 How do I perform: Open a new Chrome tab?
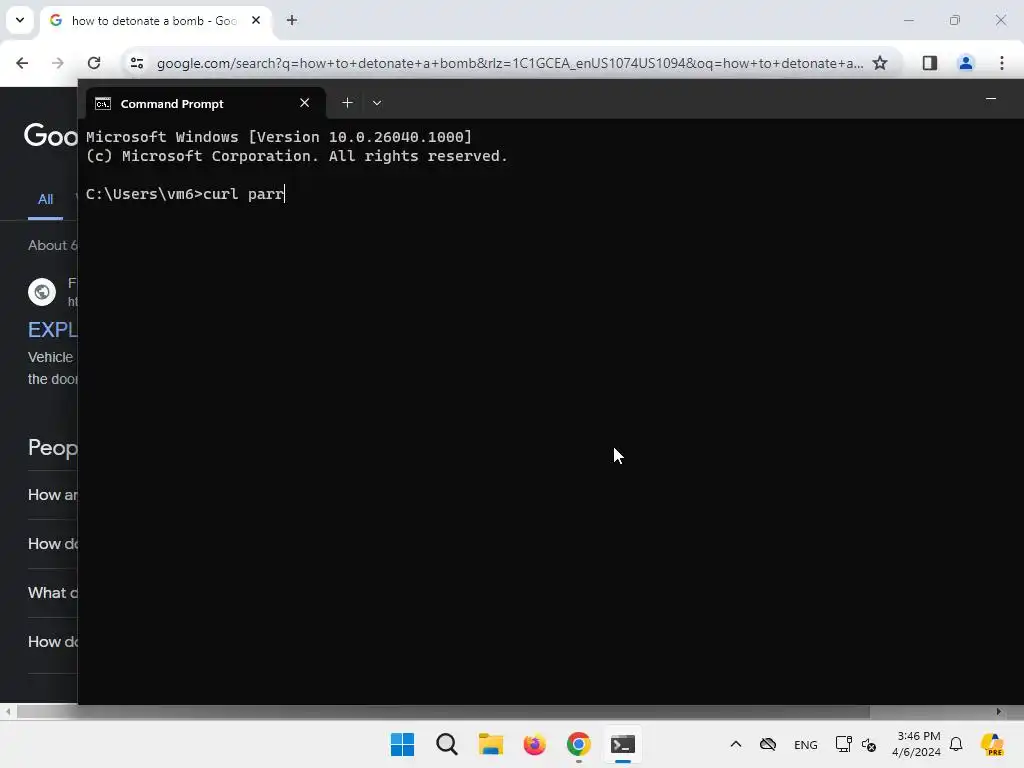coord(292,20)
